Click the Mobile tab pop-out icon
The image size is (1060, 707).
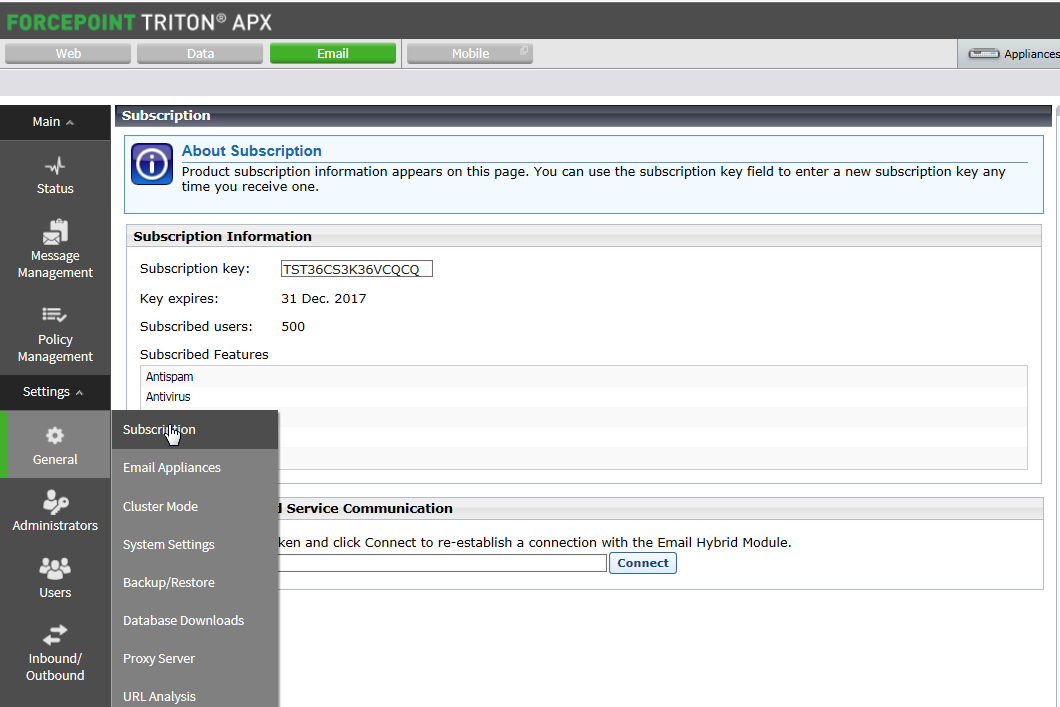(524, 51)
